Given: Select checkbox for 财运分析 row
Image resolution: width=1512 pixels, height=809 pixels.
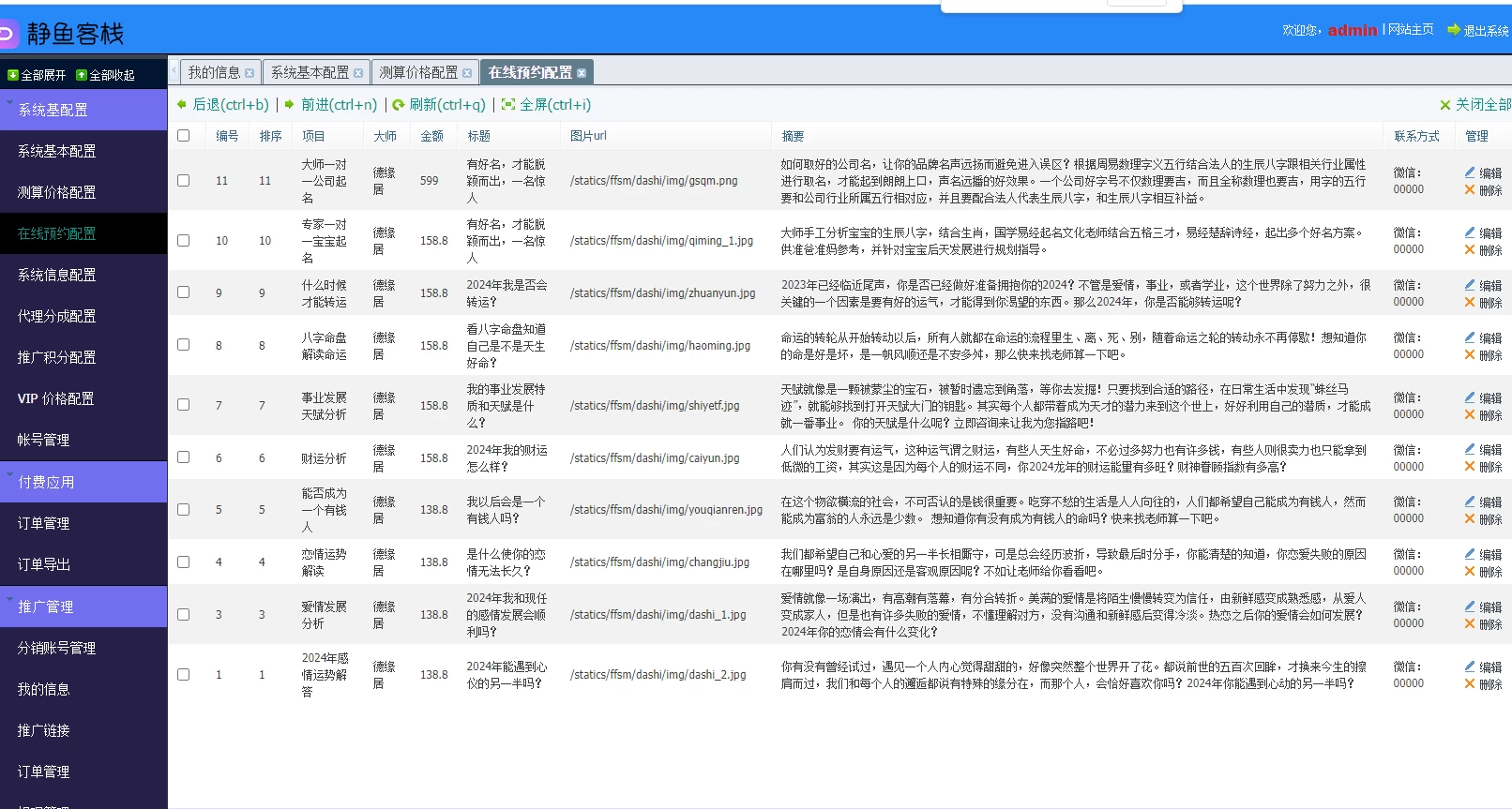Looking at the screenshot, I should pos(184,457).
